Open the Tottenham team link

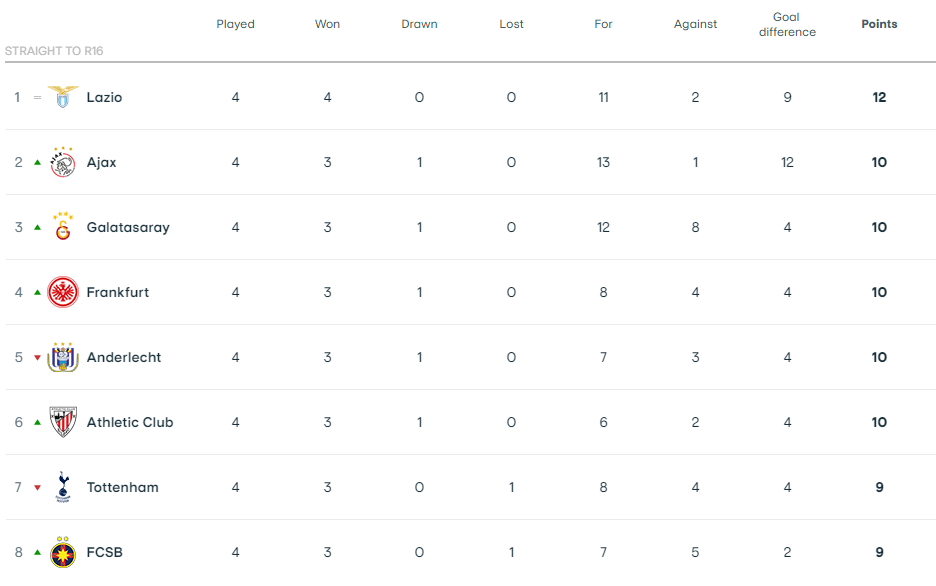pyautogui.click(x=122, y=487)
